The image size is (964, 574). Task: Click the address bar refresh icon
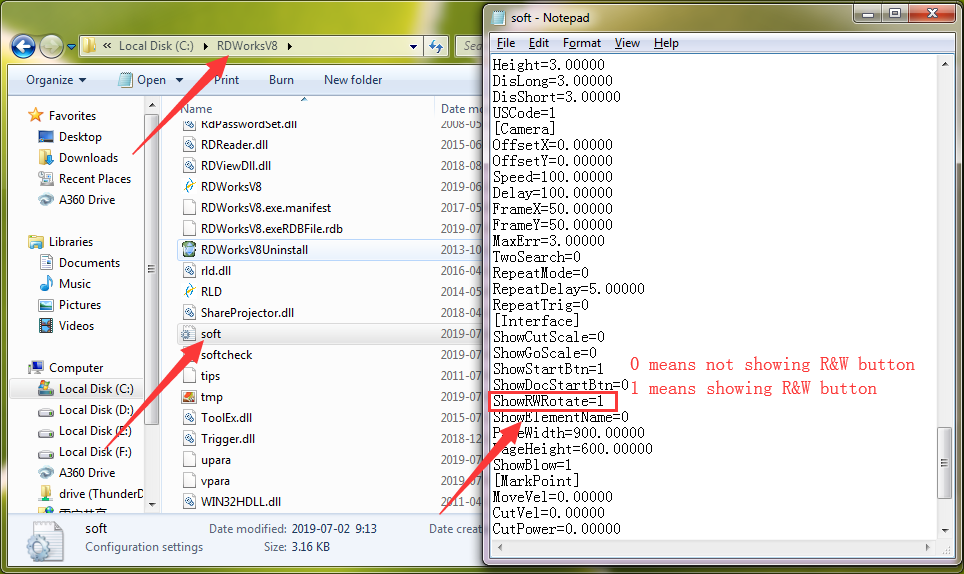pos(436,46)
